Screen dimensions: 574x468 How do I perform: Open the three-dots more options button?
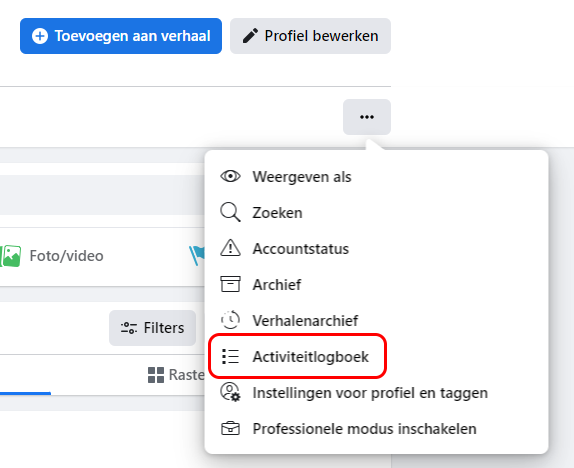(x=367, y=117)
